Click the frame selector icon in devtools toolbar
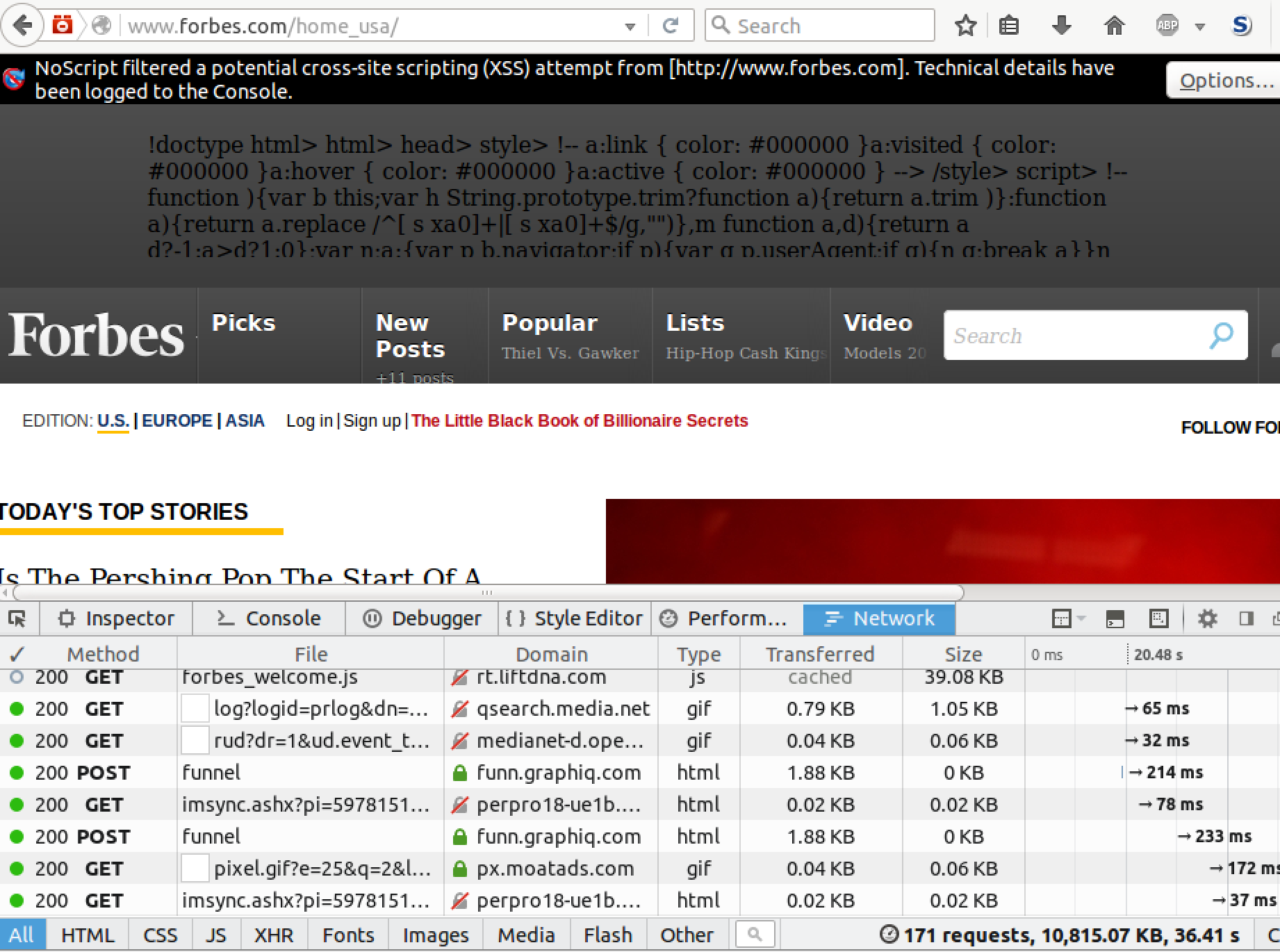Viewport: 1280px width, 952px height. [1062, 618]
